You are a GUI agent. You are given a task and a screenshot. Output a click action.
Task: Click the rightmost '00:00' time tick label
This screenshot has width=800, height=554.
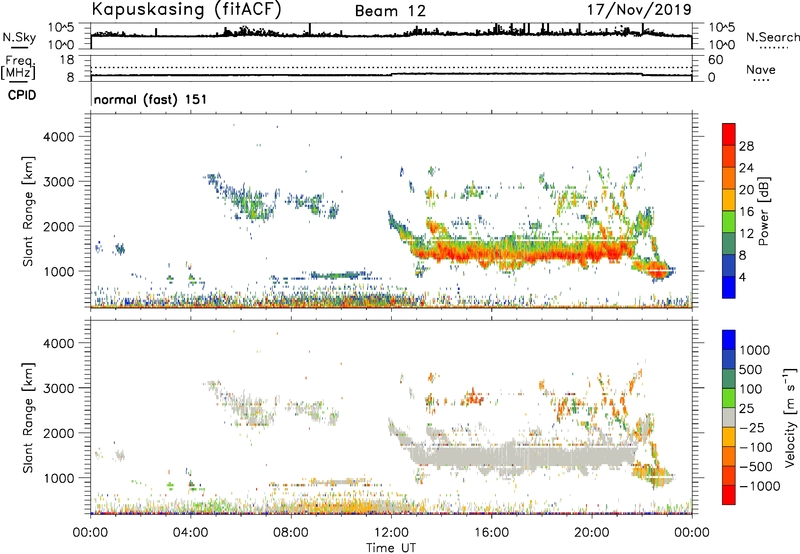click(x=691, y=533)
